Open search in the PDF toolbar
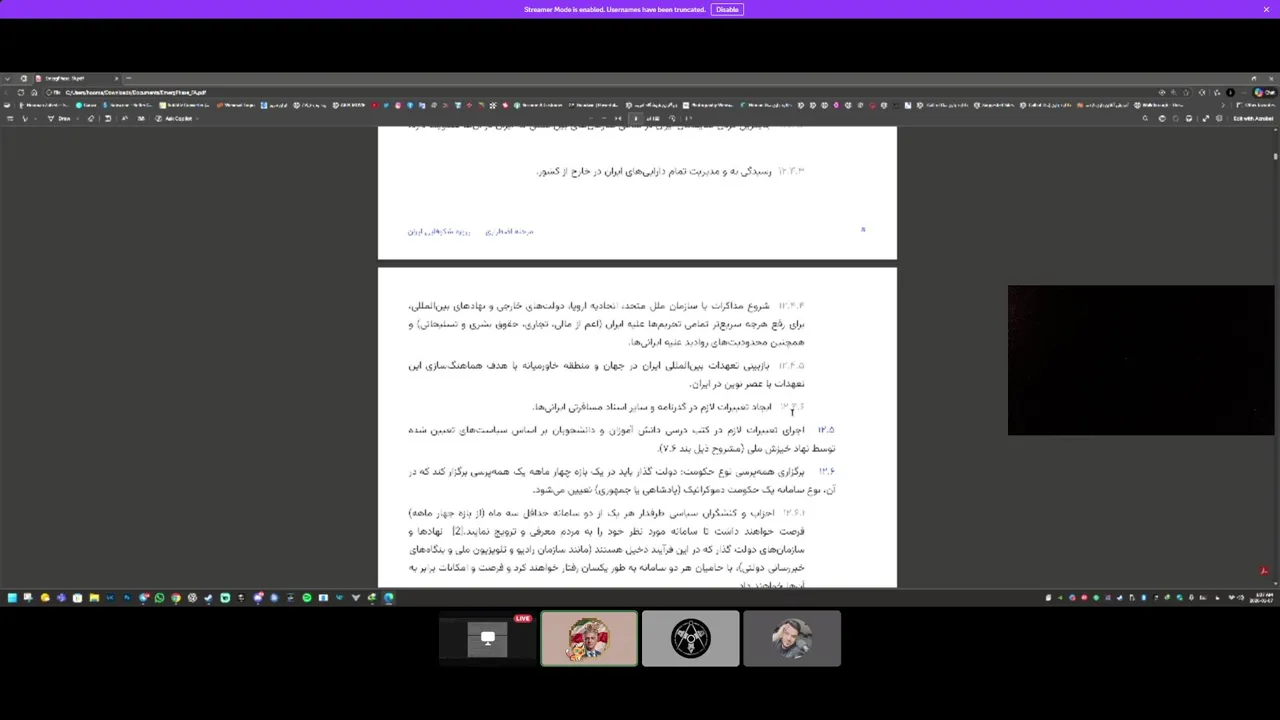The image size is (1280, 720). point(1145,118)
